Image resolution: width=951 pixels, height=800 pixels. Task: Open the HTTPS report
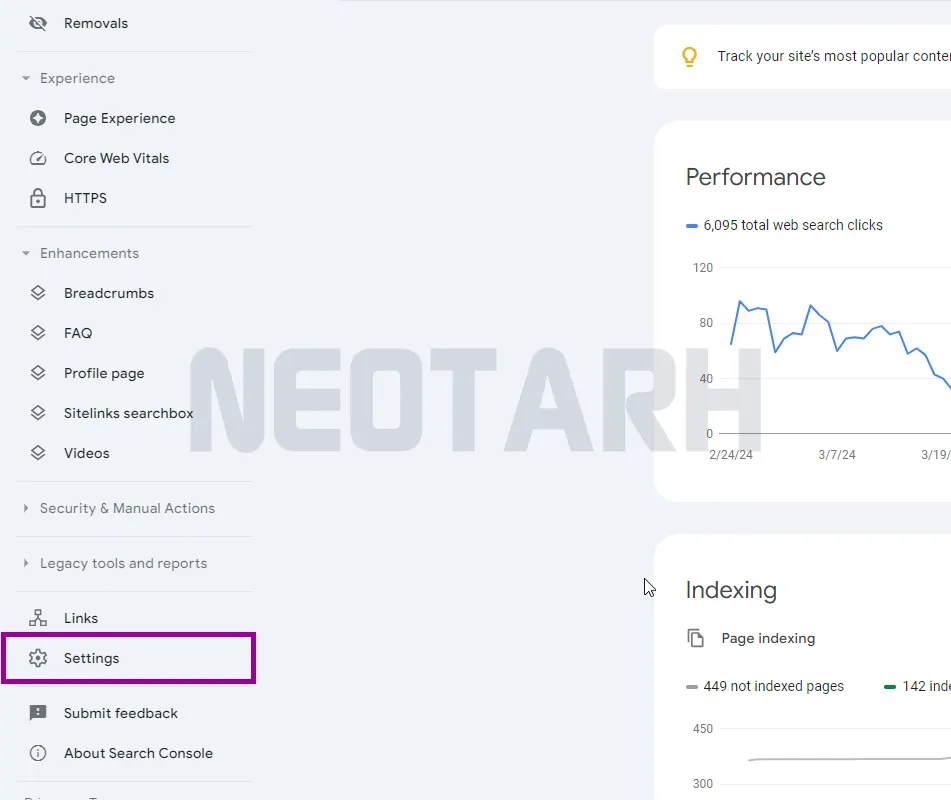(85, 198)
